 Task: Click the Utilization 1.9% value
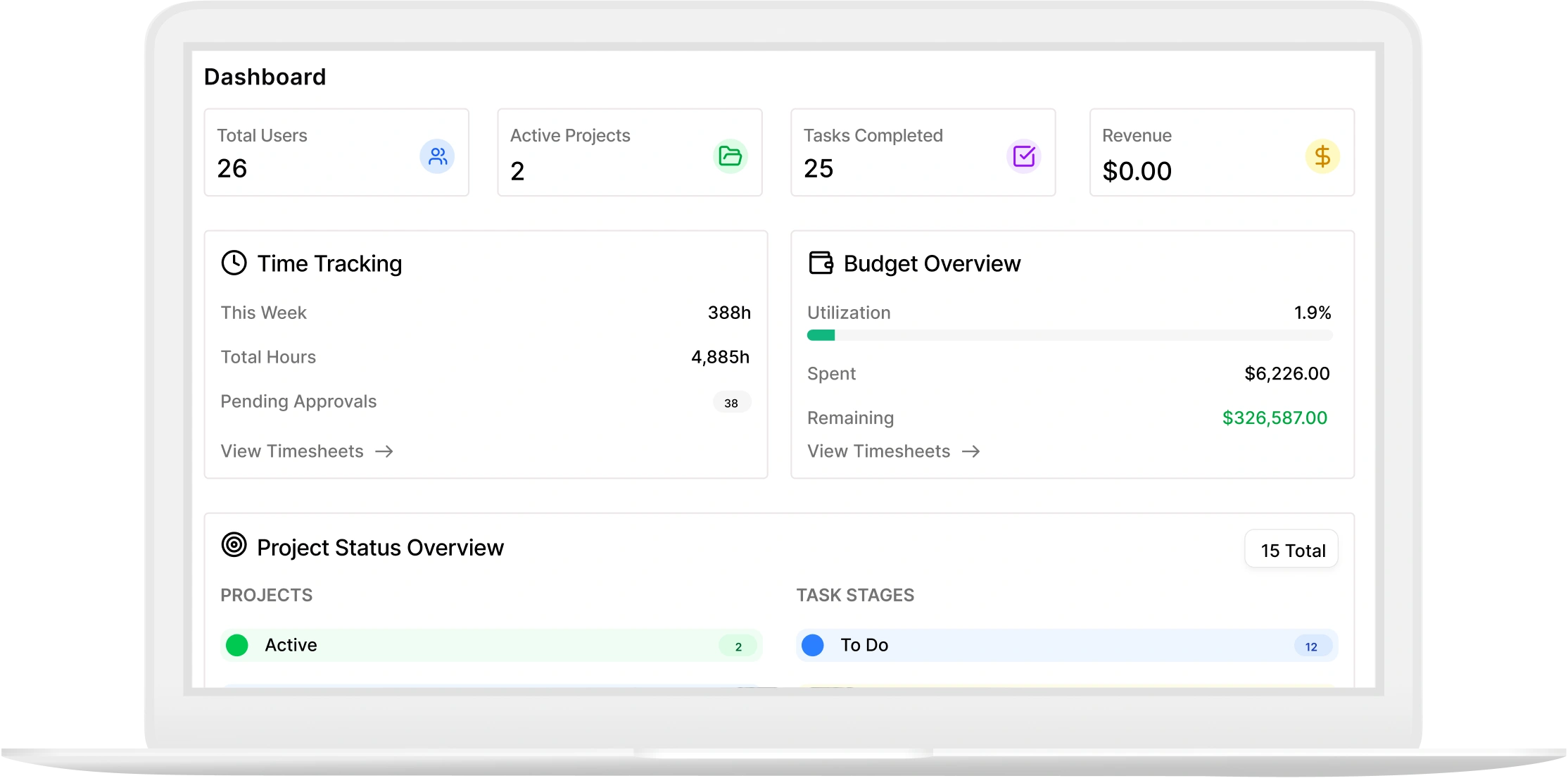coord(1313,313)
